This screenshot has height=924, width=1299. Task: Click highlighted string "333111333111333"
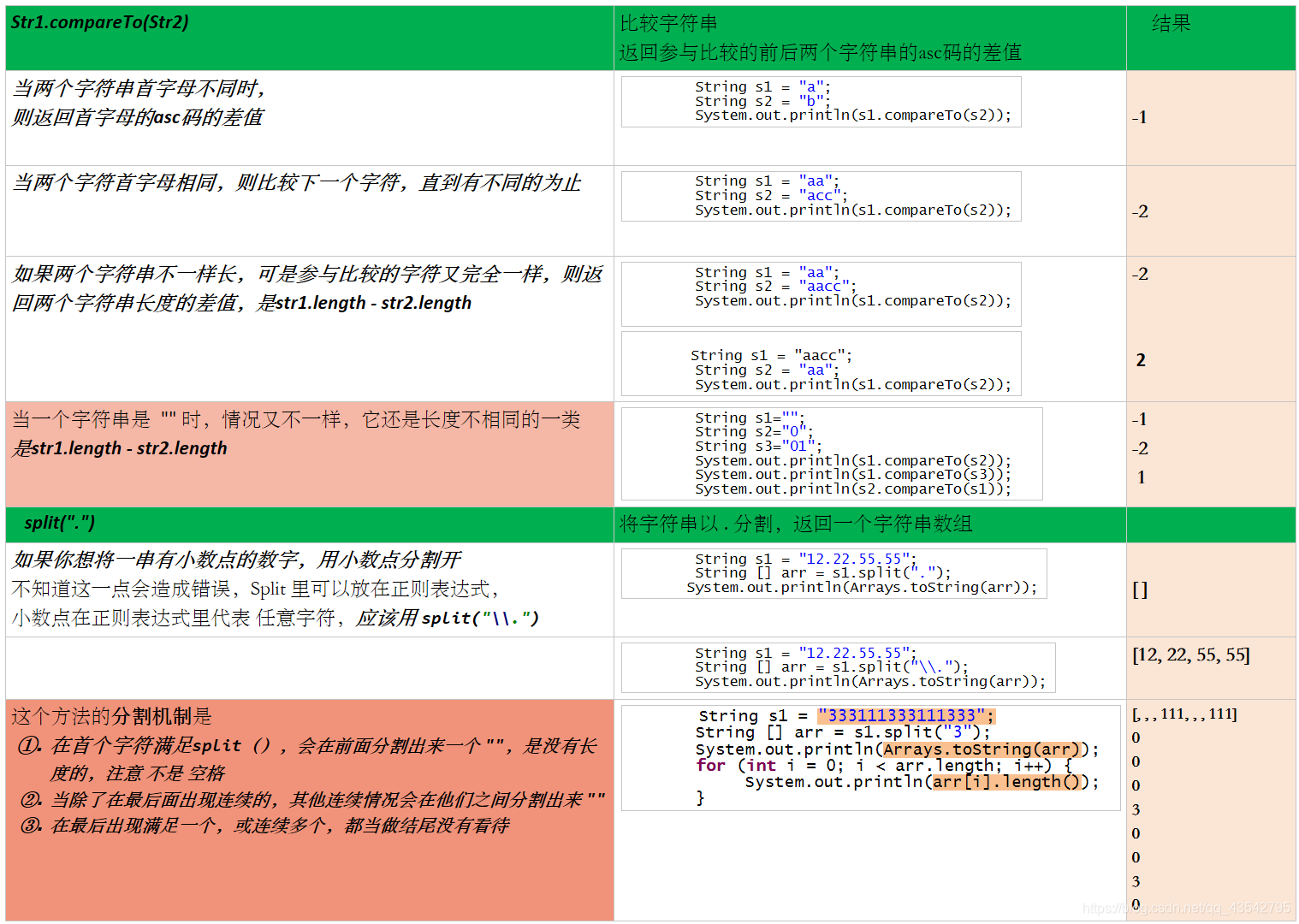coord(905,716)
